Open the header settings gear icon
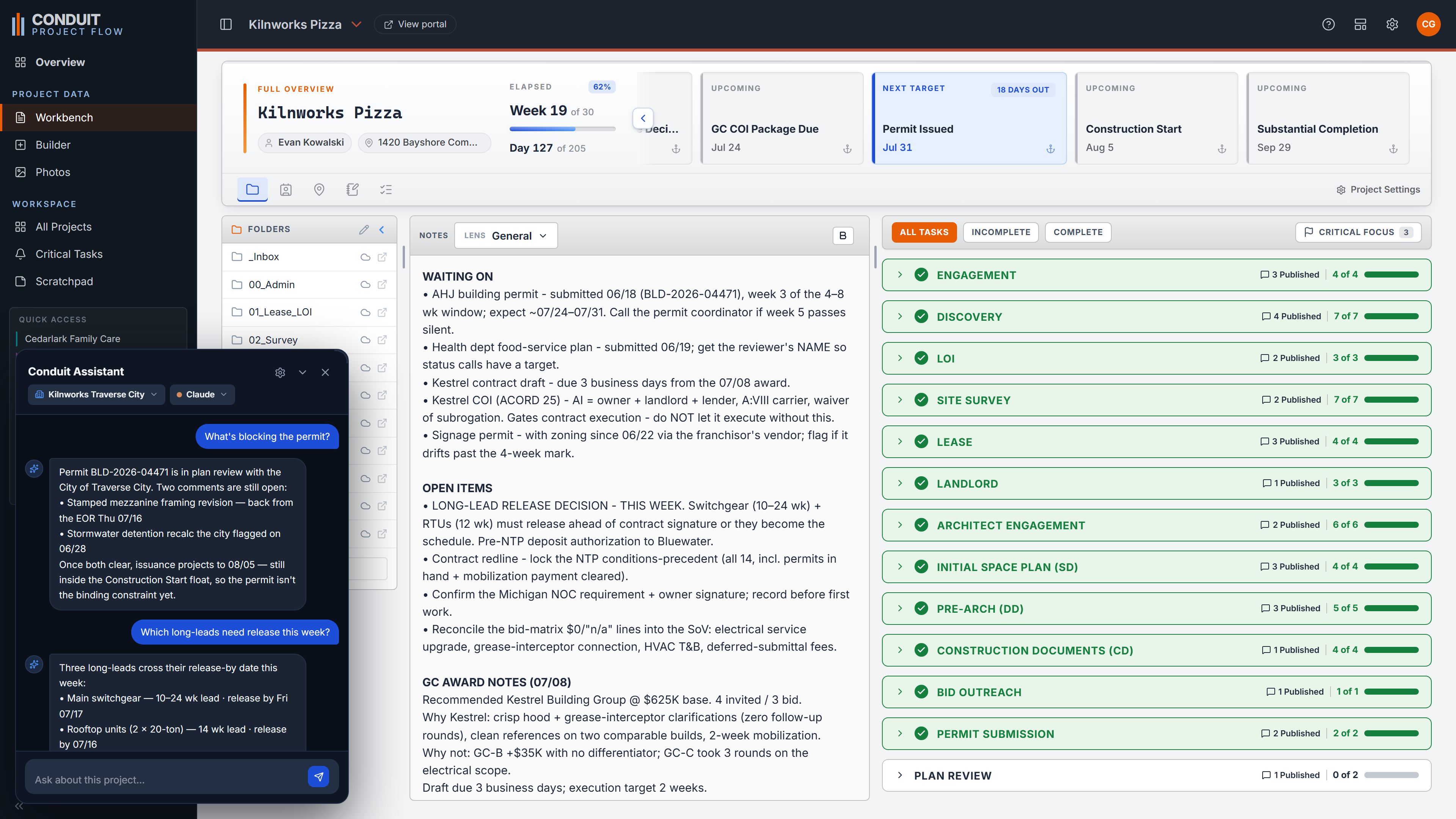The image size is (1456, 819). (1392, 24)
